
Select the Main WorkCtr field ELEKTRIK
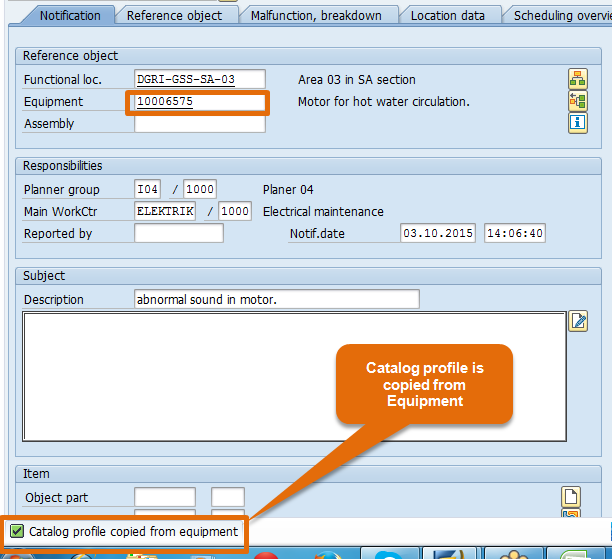[x=164, y=211]
